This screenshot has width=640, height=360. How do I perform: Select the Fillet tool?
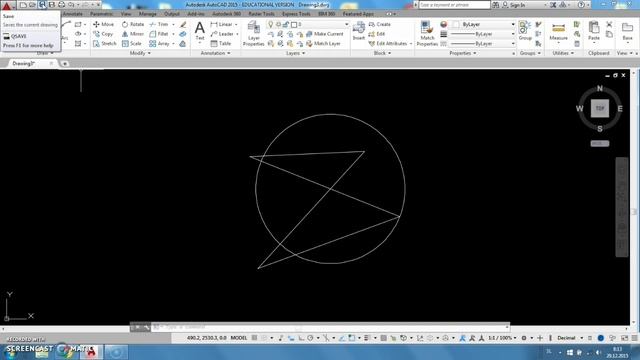[159, 34]
